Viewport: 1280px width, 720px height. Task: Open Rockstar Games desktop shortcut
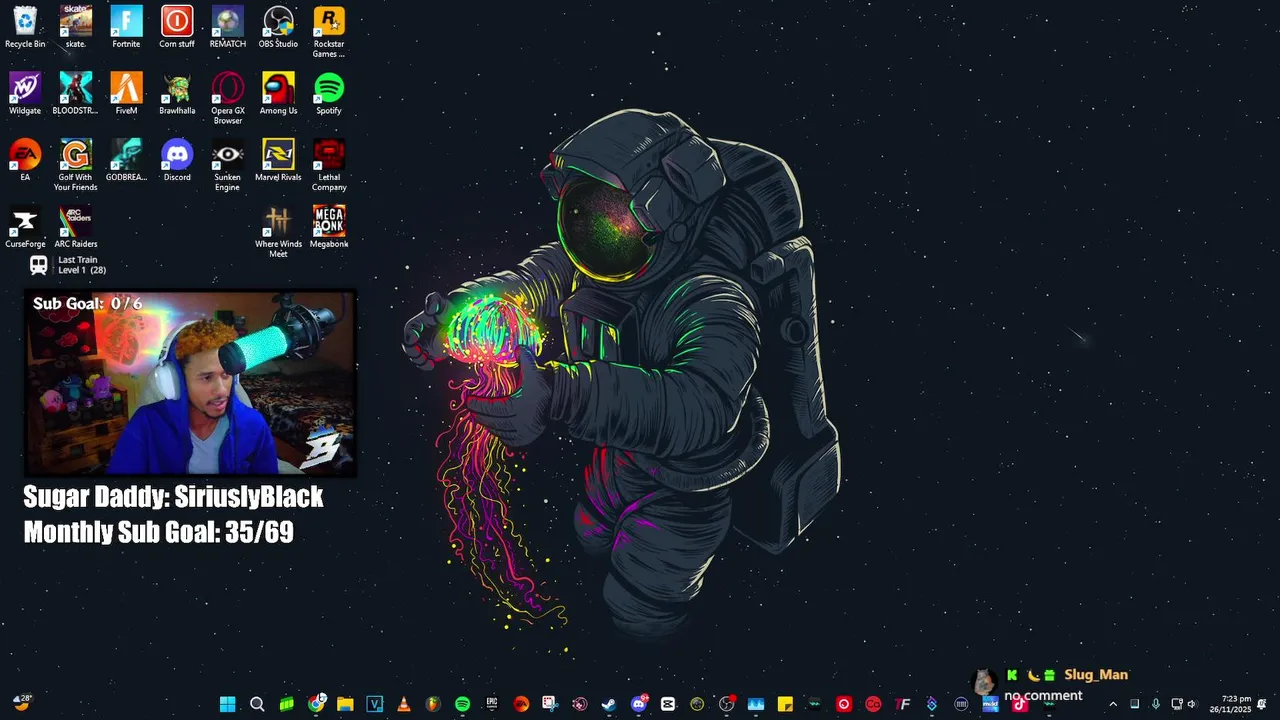[329, 32]
